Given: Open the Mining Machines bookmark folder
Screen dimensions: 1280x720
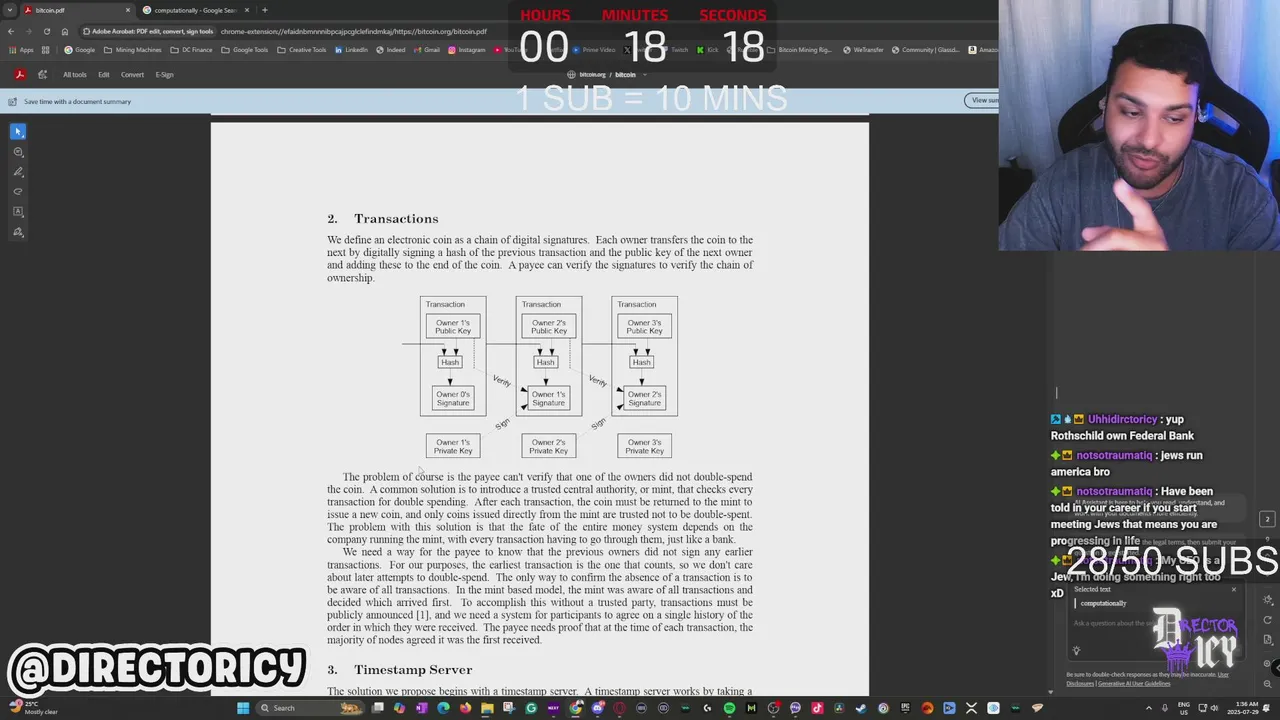Looking at the screenshot, I should 132,50.
